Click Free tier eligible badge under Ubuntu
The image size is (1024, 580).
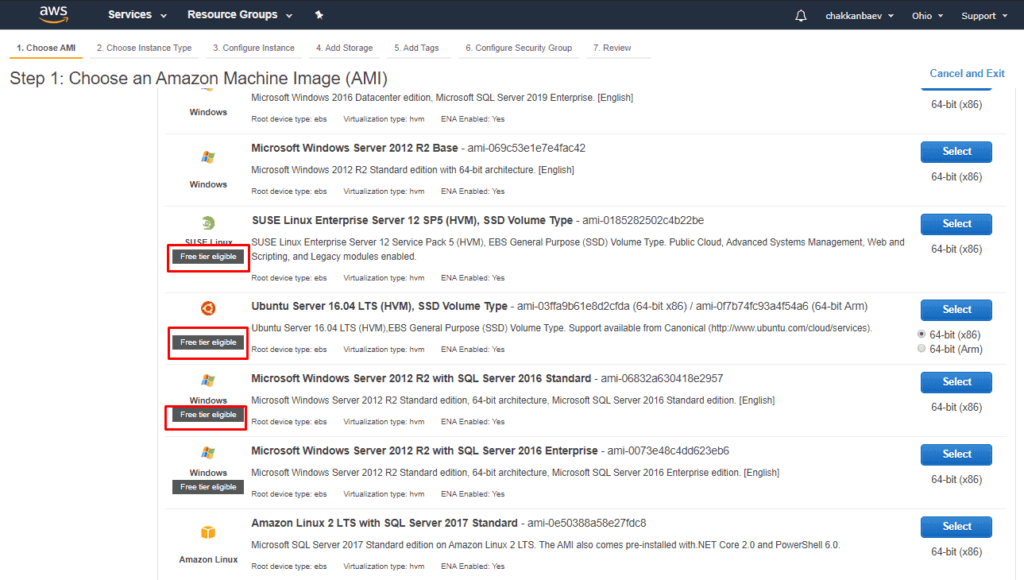tap(208, 342)
